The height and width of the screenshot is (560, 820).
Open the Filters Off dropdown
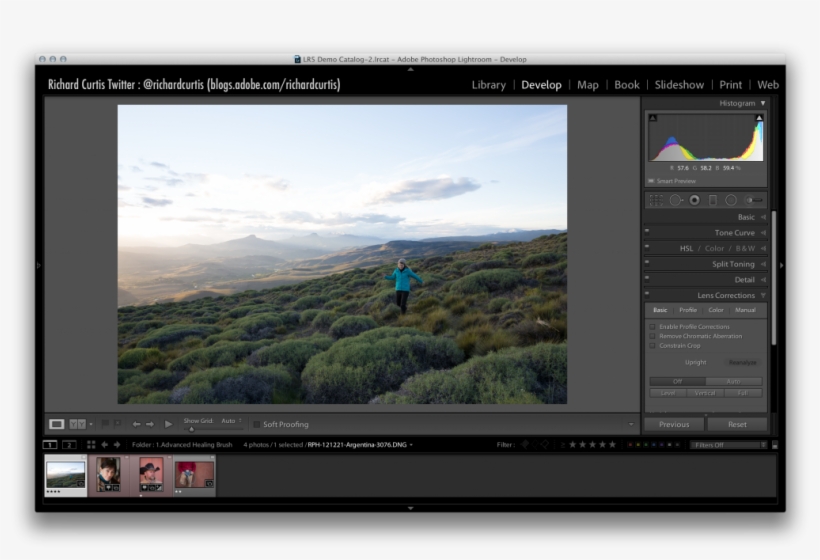(728, 444)
